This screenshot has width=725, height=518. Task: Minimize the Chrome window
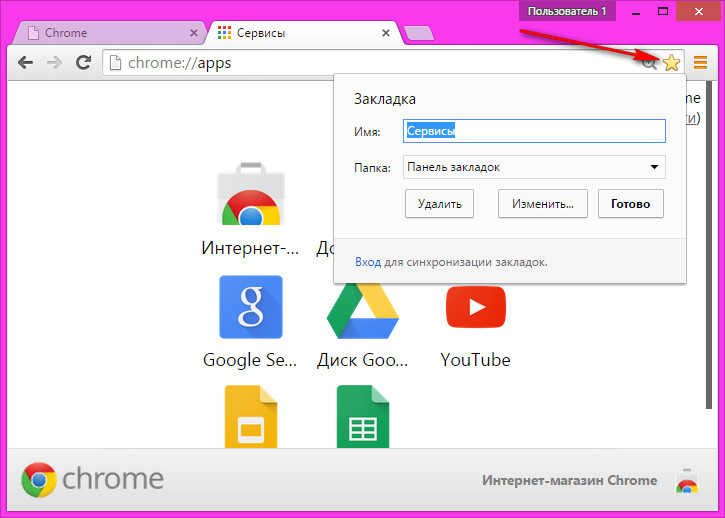[636, 12]
